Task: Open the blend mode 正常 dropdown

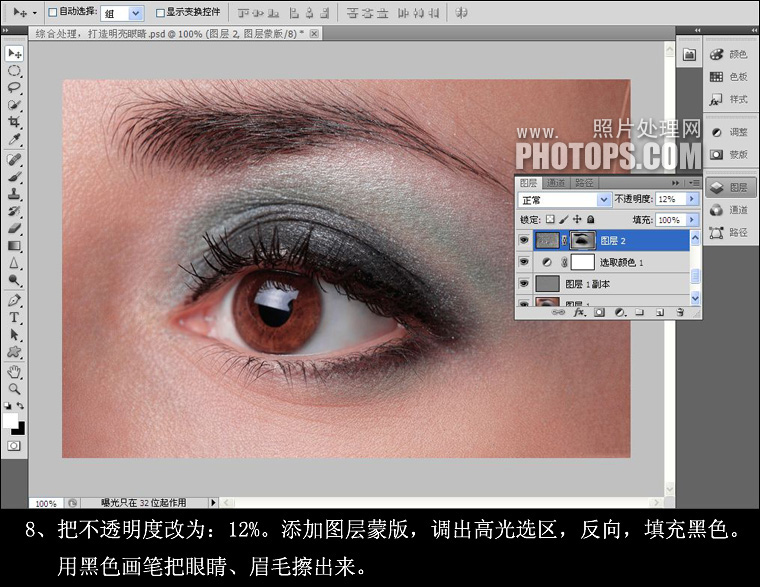Action: (x=564, y=200)
